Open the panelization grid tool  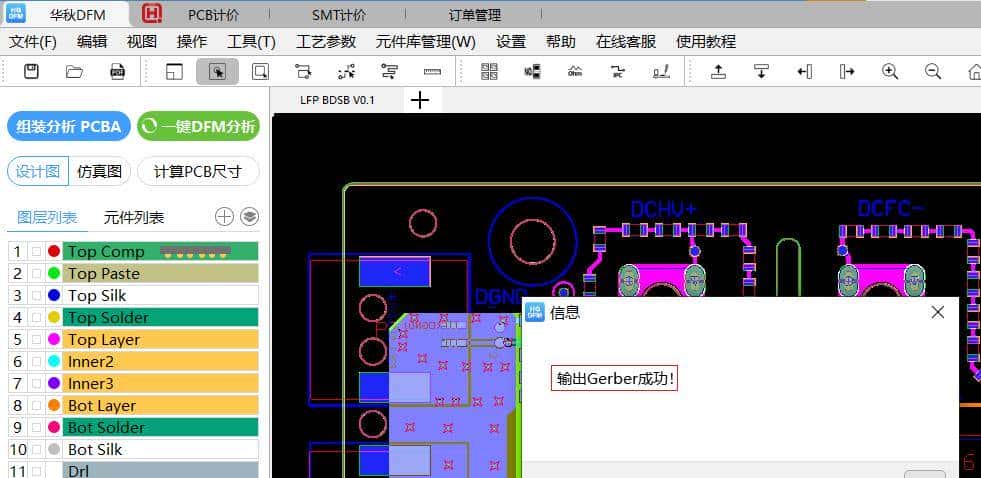pyautogui.click(x=489, y=71)
